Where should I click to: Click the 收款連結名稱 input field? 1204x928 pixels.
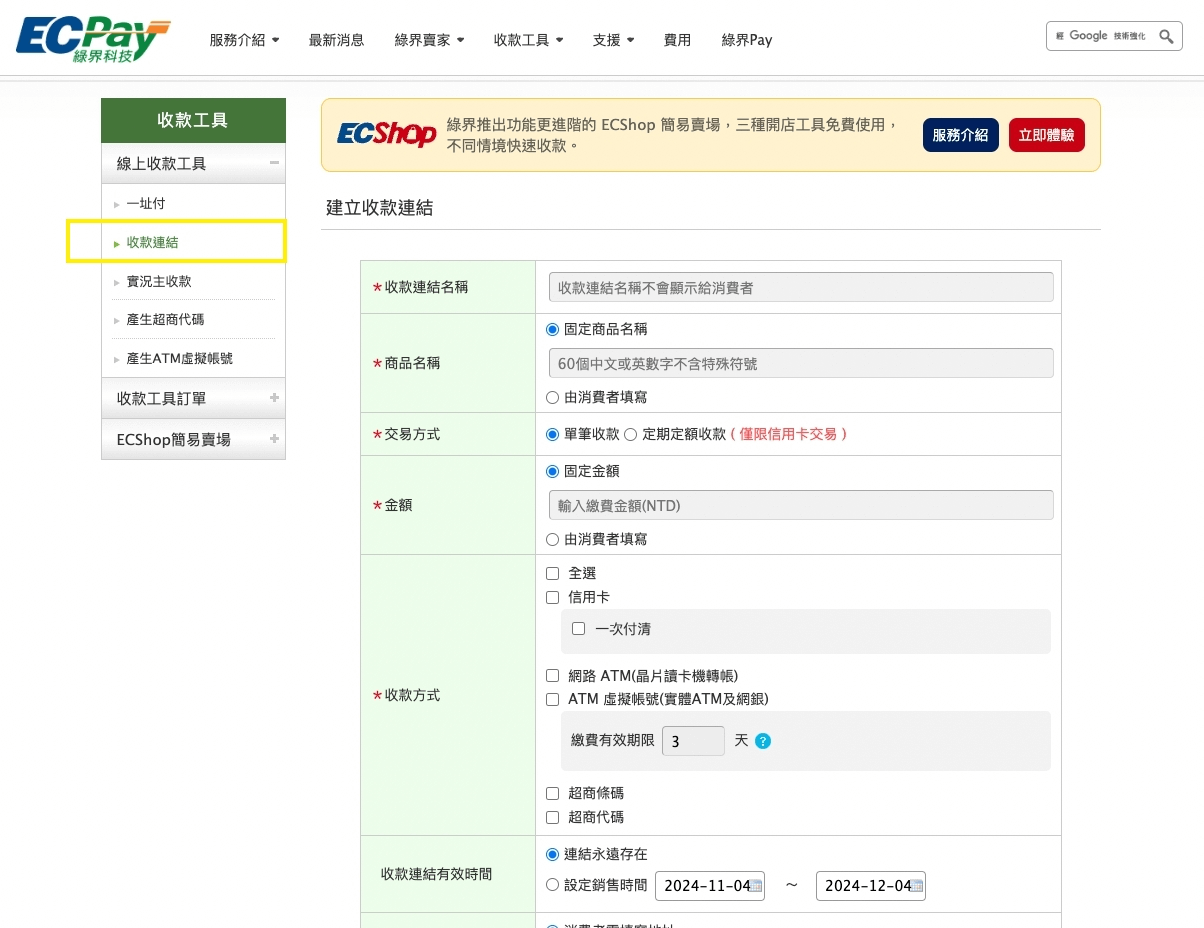point(801,287)
